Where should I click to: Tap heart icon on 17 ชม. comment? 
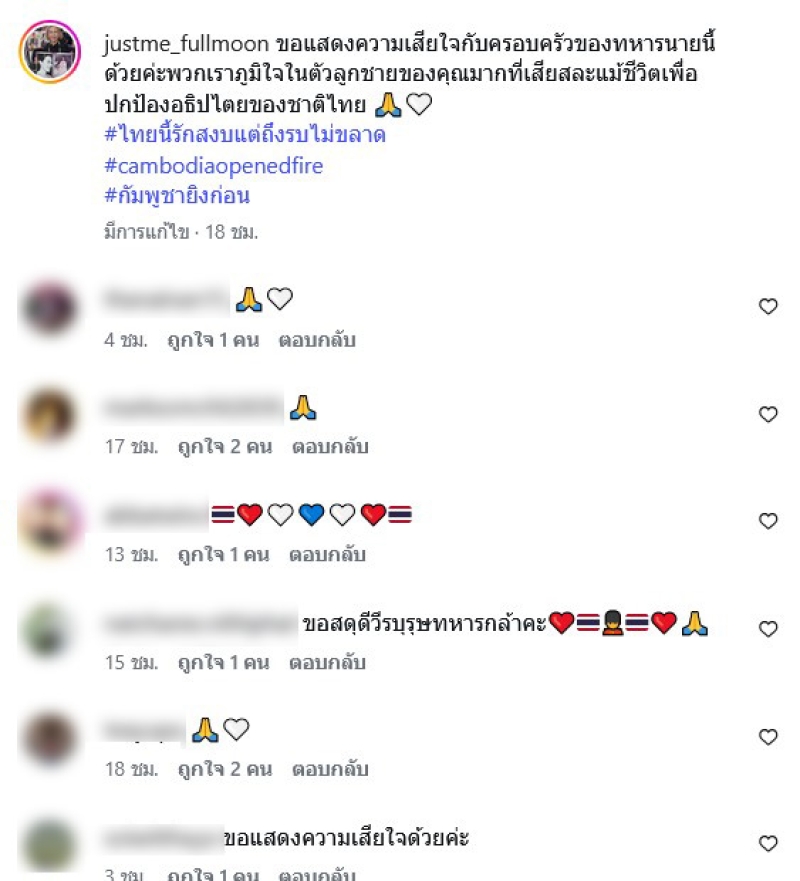[768, 414]
